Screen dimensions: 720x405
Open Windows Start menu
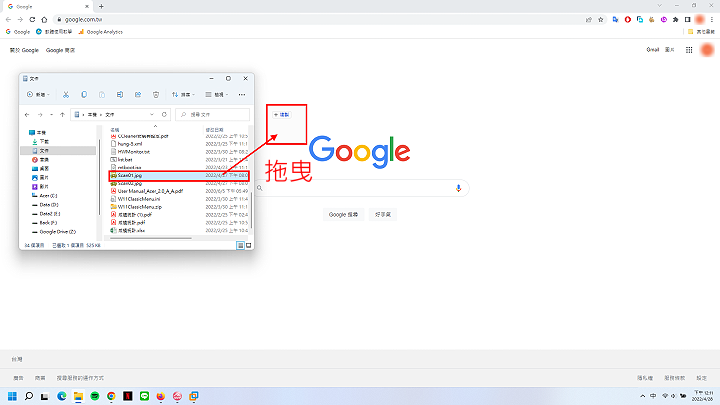click(12, 396)
